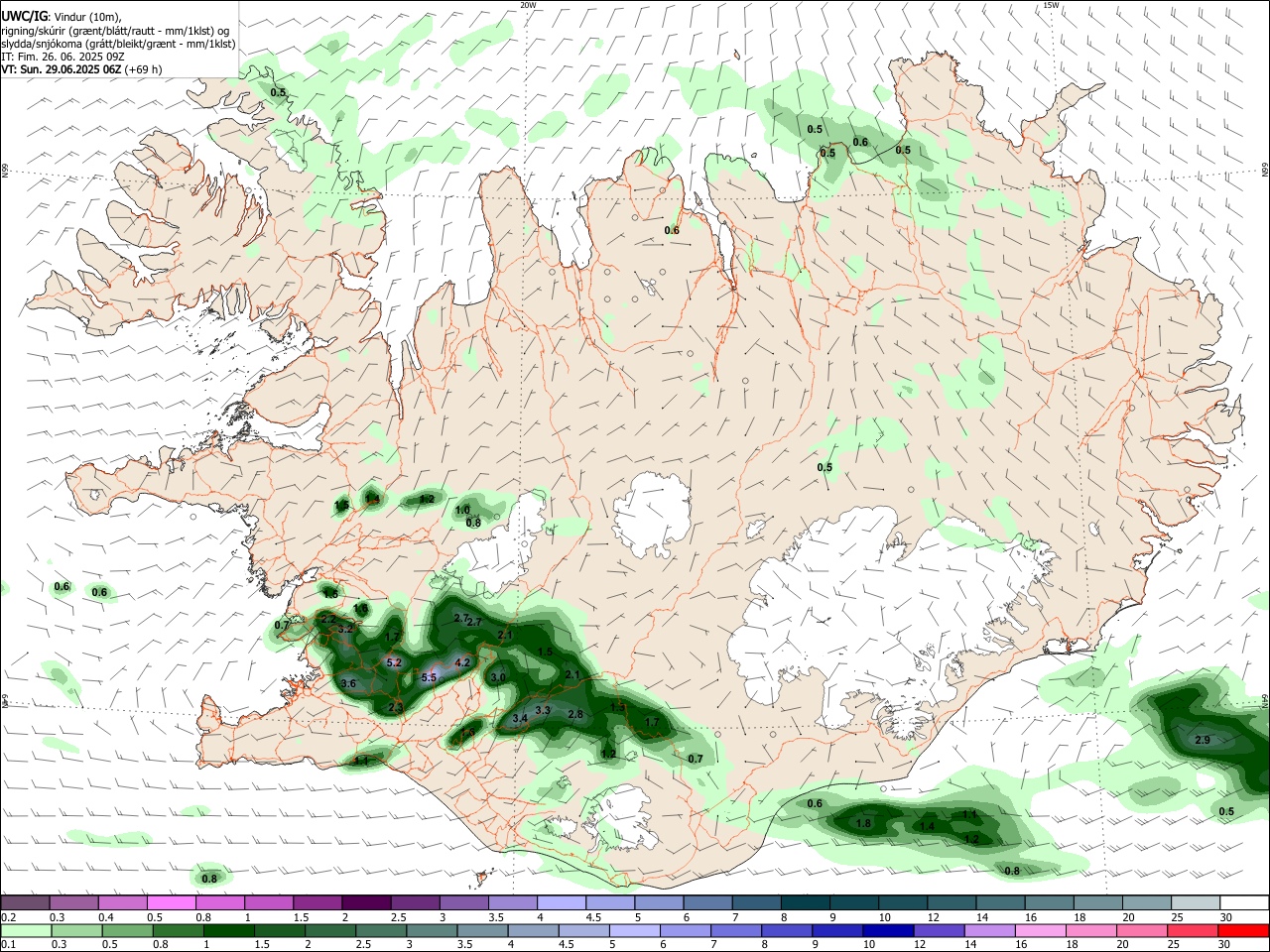Viewport: 1270px width, 952px height.
Task: Select the 2.3 precipitation value
Action: (396, 707)
